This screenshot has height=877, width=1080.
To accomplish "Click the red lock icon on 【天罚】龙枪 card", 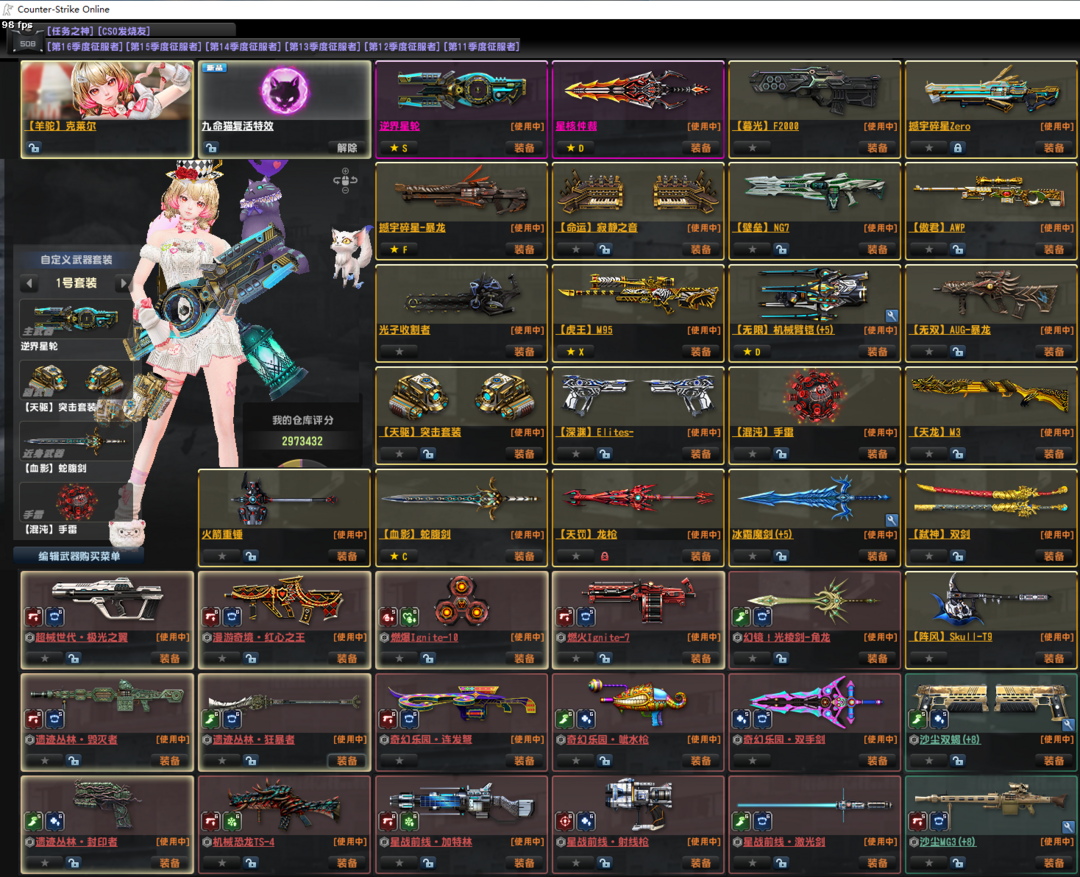I will pyautogui.click(x=604, y=556).
